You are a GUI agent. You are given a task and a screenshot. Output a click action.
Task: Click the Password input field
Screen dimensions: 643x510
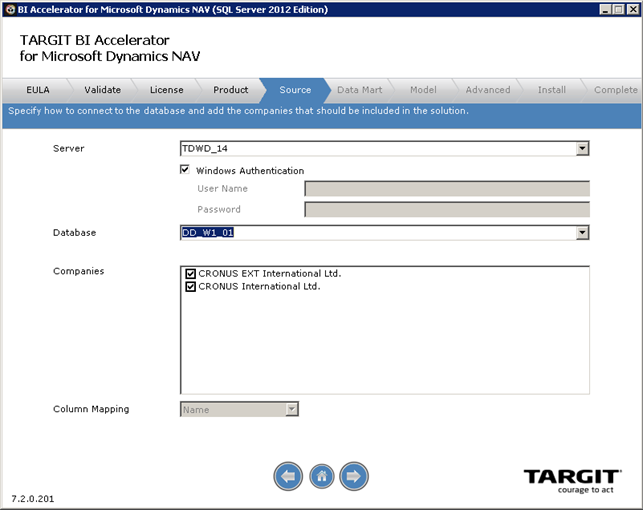point(447,209)
